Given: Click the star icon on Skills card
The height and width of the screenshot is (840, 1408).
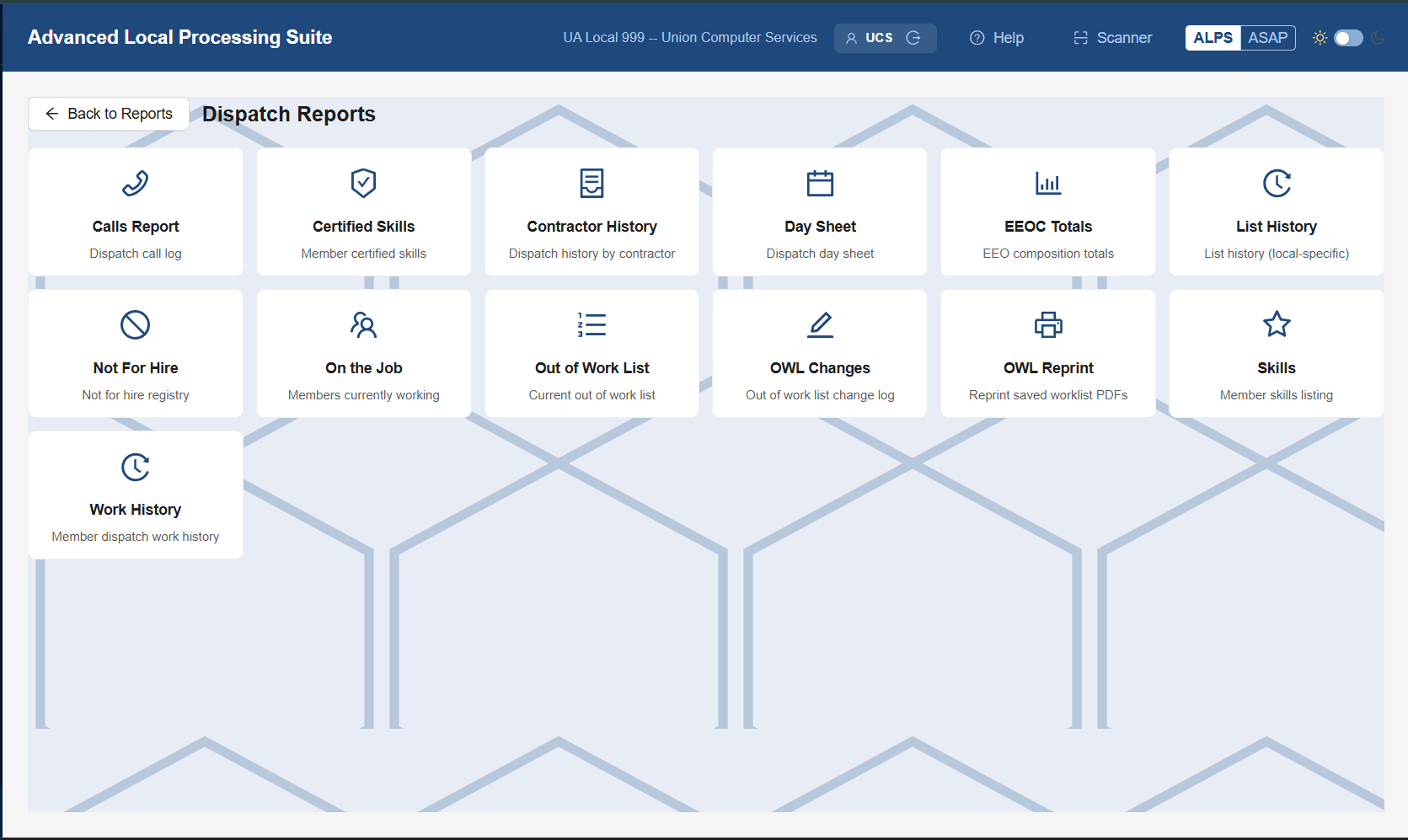Looking at the screenshot, I should (x=1277, y=324).
